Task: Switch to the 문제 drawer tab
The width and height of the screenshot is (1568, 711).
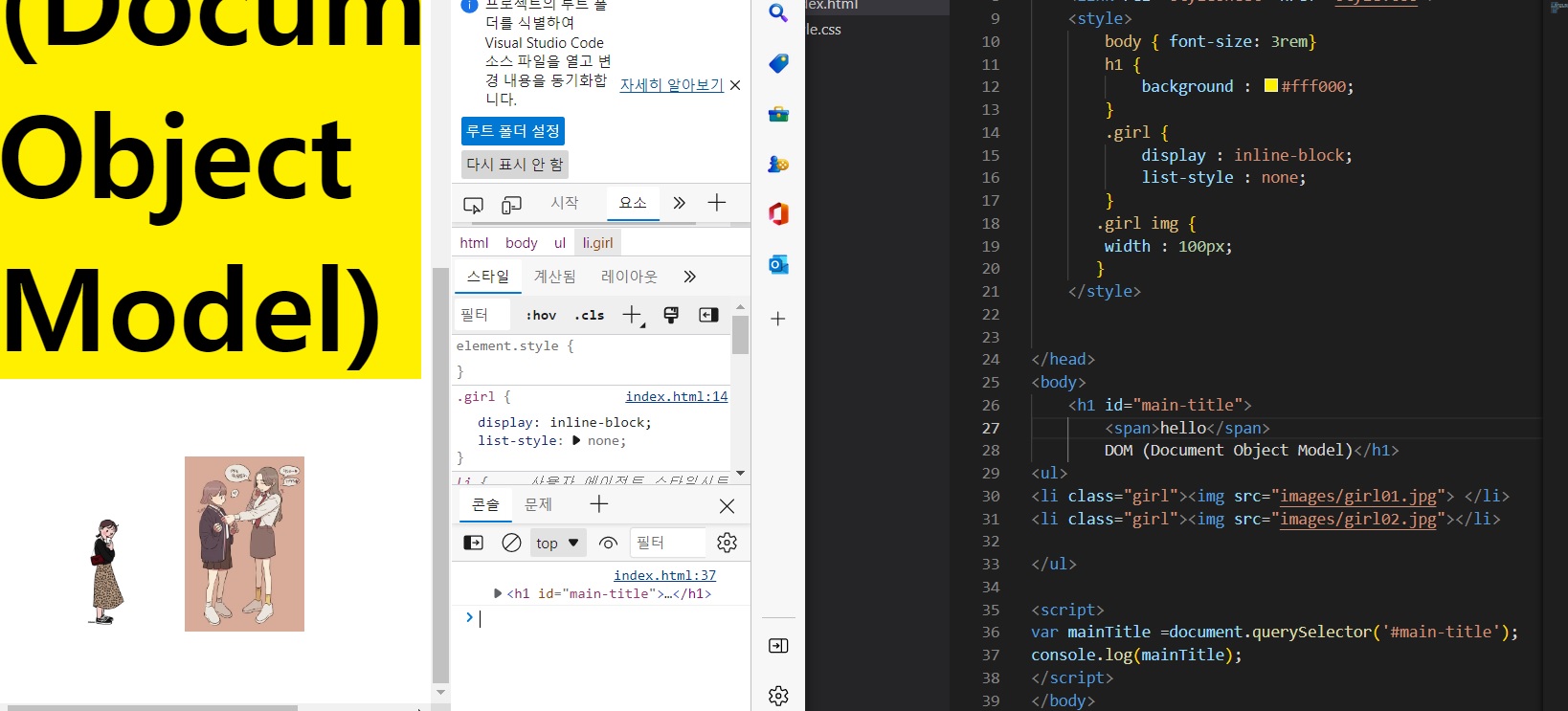Action: point(538,504)
